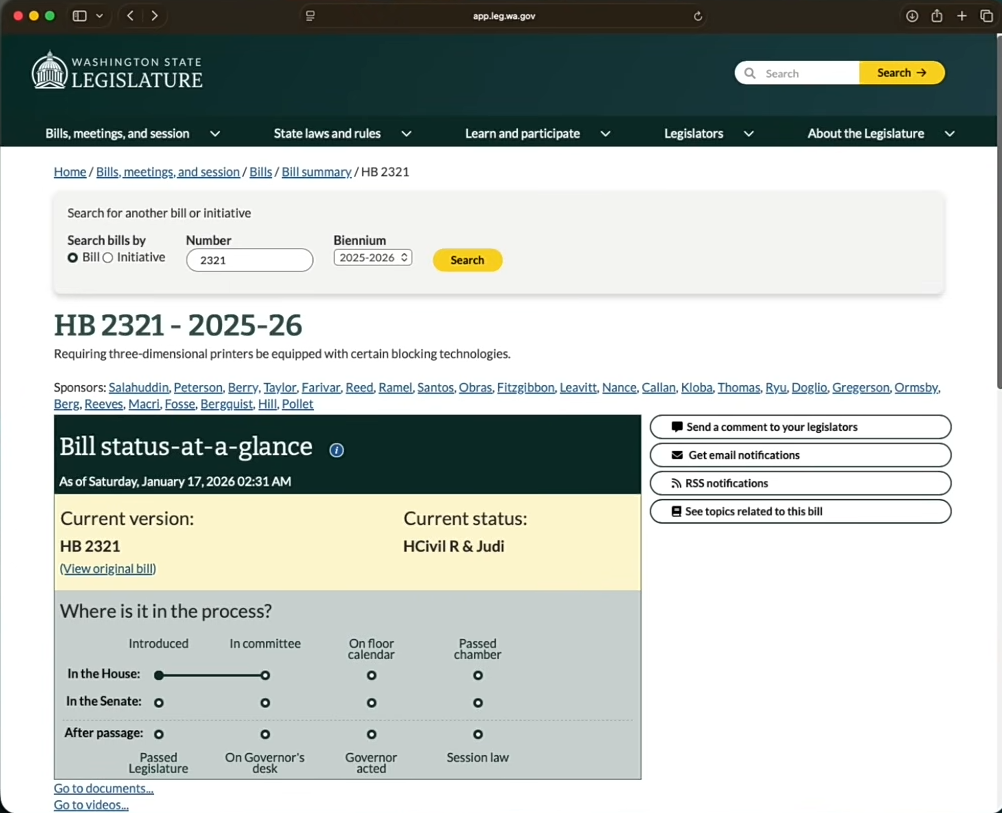The width and height of the screenshot is (1003, 813).
Task: Click the Bill summary breadcrumb link
Action: (317, 171)
